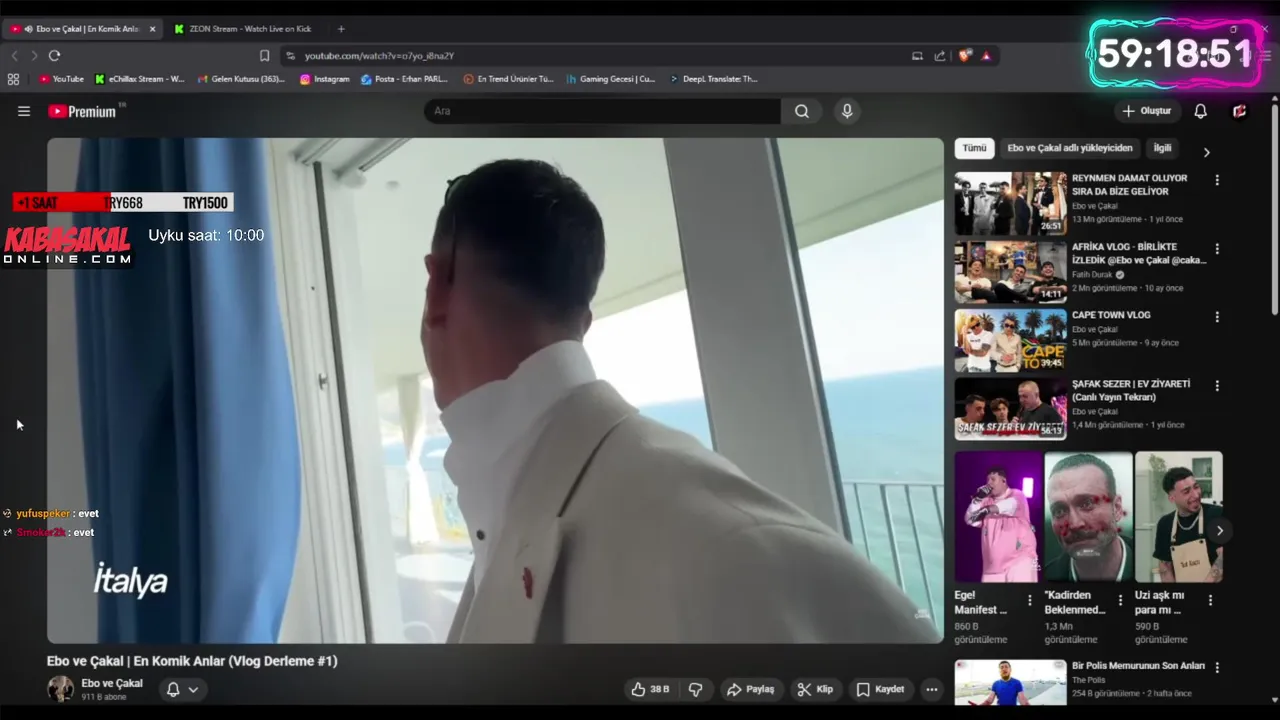The image size is (1280, 720).
Task: Open the Brave shields lion icon
Action: (965, 56)
